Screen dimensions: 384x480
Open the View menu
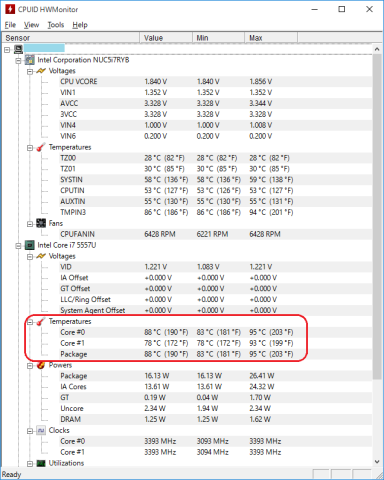coord(31,25)
